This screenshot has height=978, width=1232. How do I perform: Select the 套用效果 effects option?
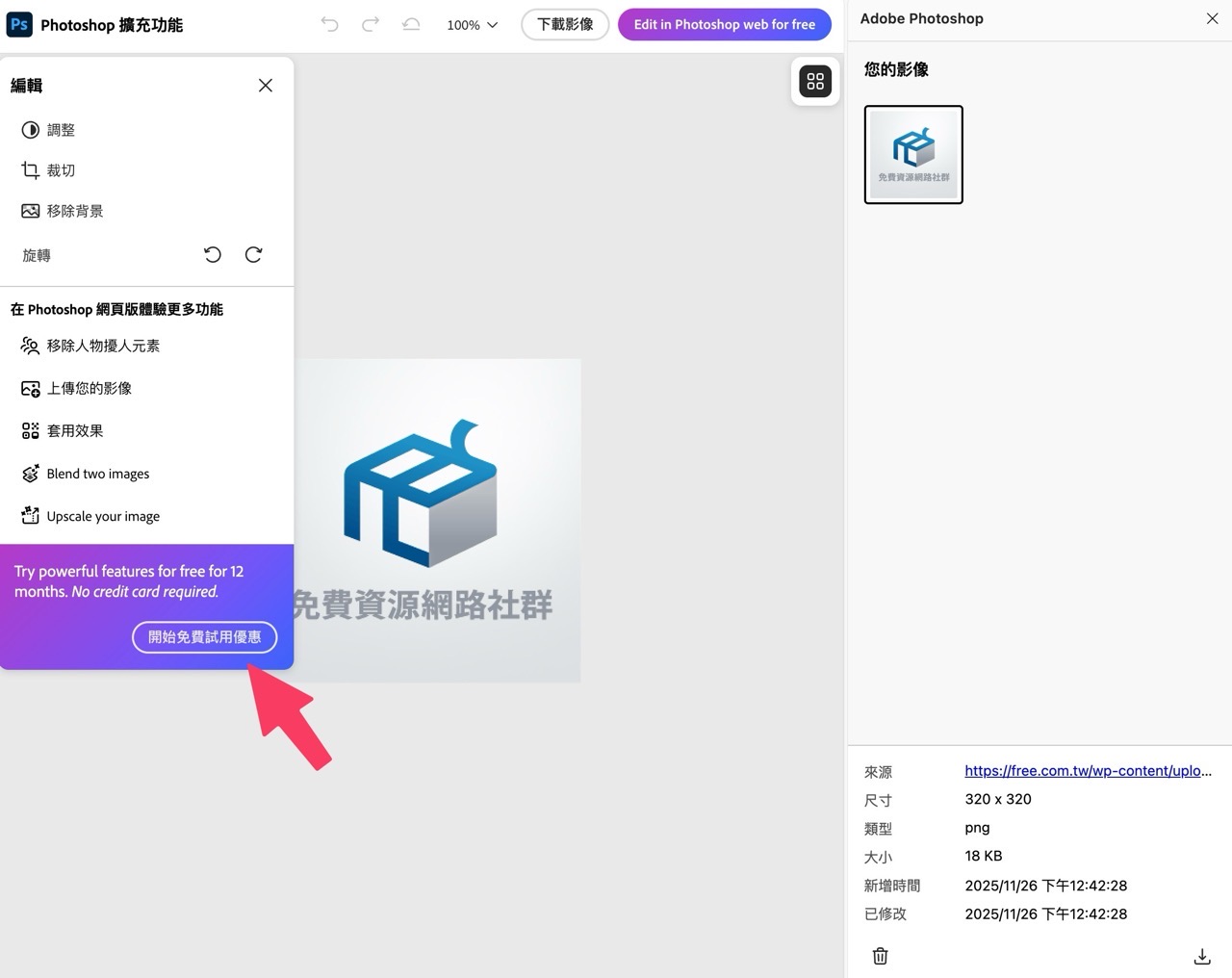pos(75,430)
